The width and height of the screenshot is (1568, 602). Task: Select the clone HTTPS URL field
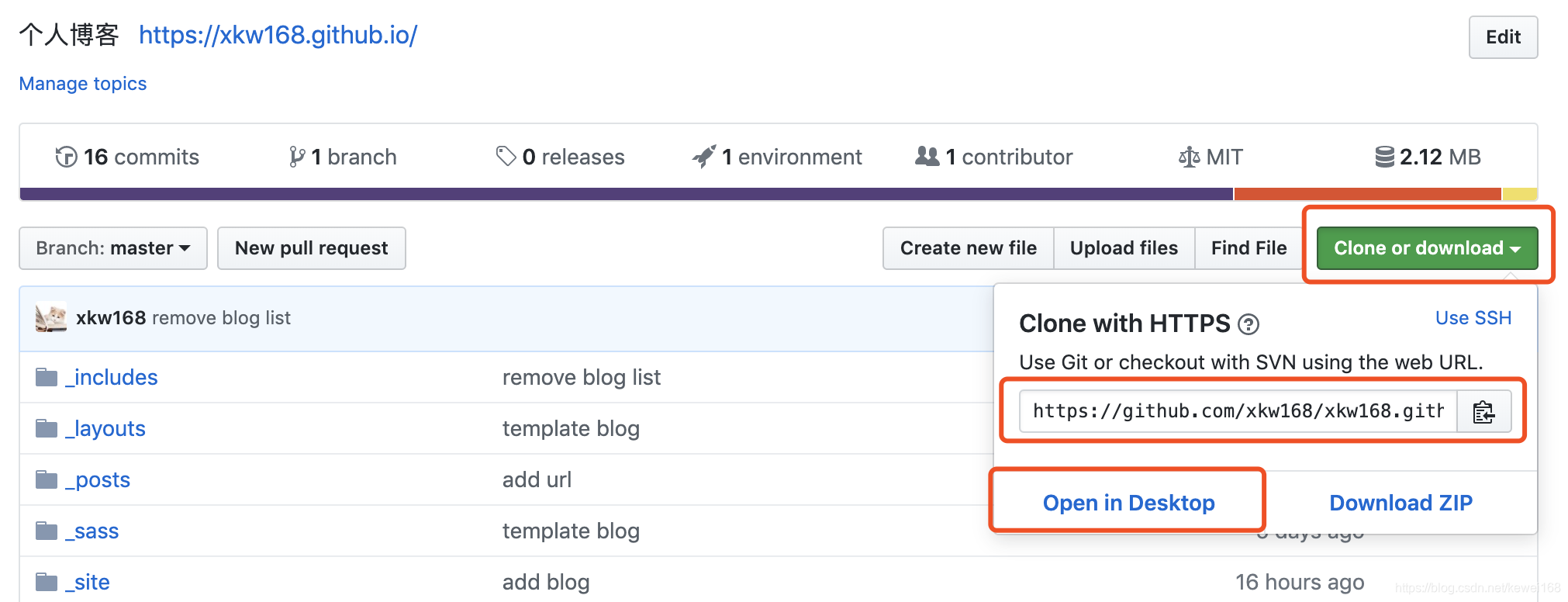tap(1238, 411)
